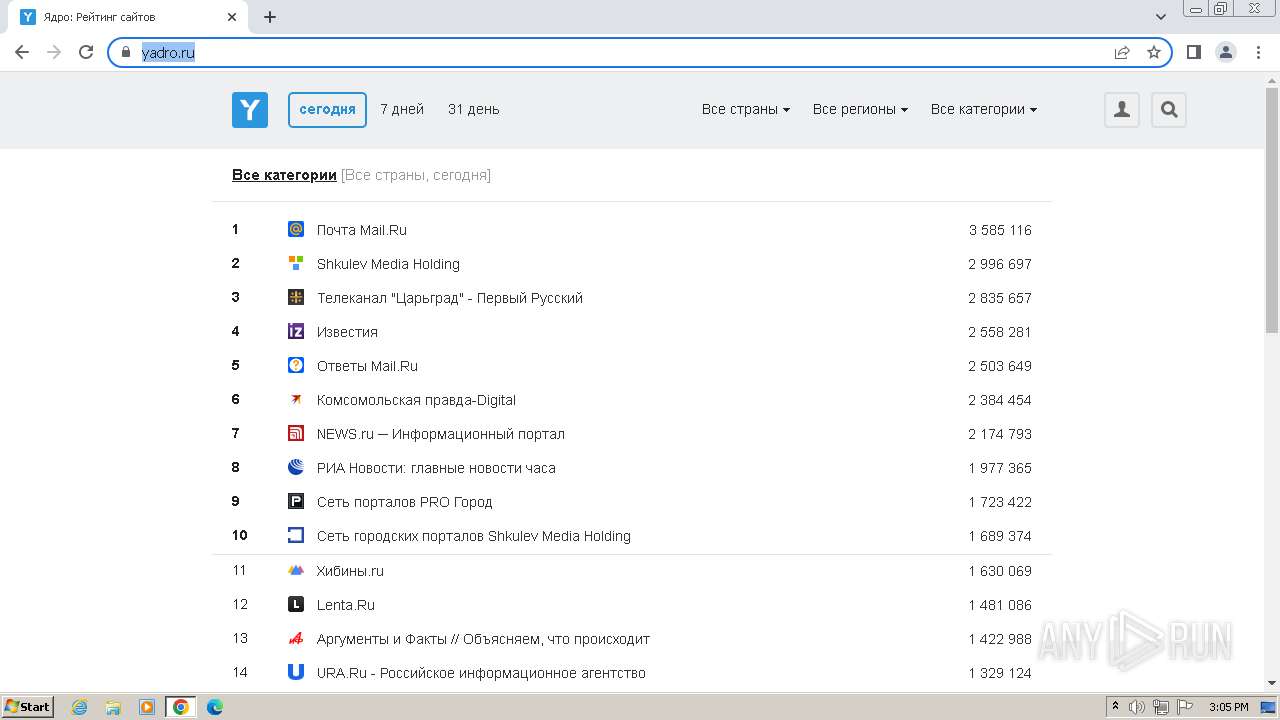Click the Ответы Mail.Ru favicon
Viewport: 1280px width, 720px height.
(296, 365)
